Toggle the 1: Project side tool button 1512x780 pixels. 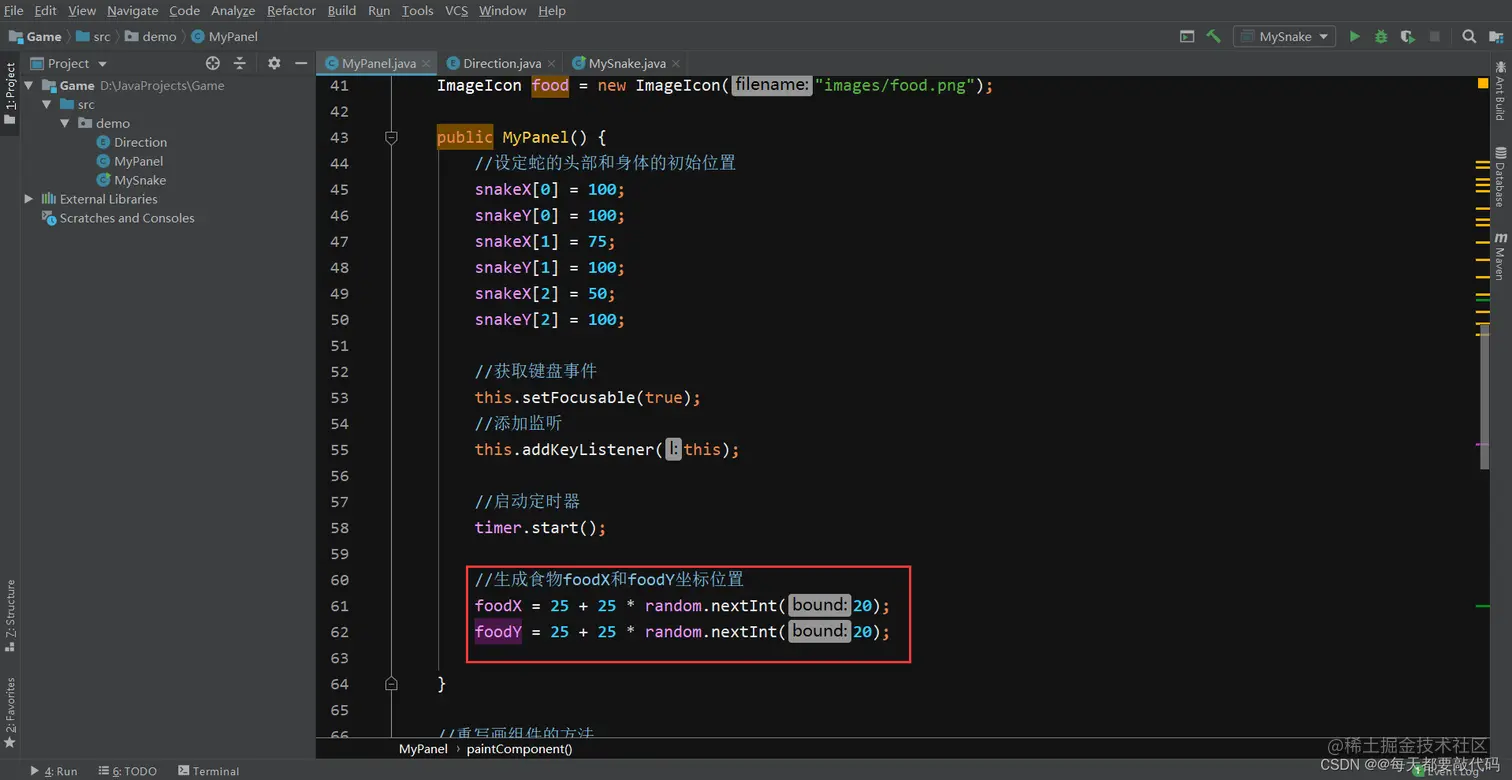[10, 92]
